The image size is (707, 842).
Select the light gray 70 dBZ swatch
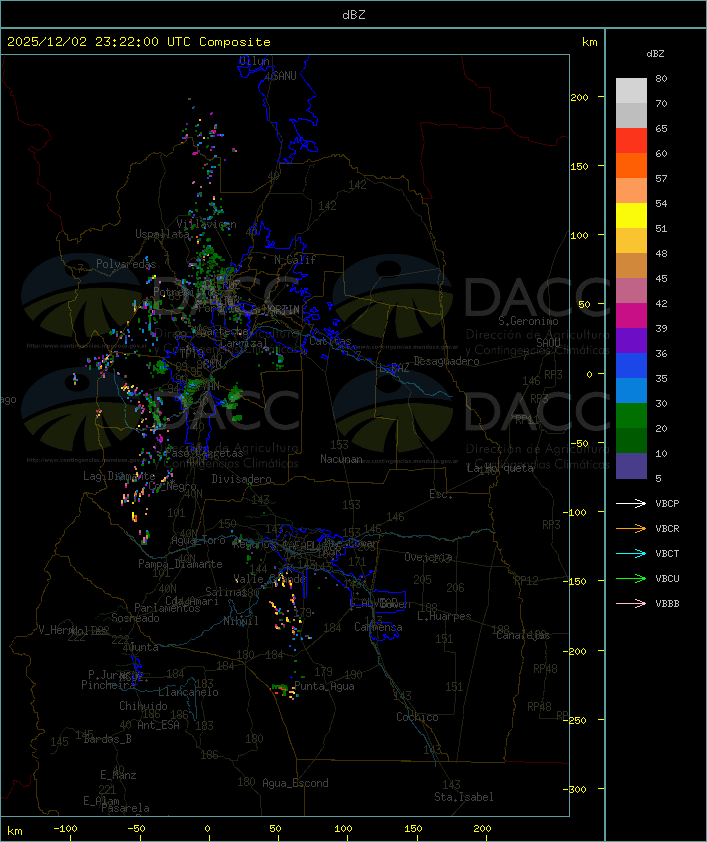pos(631,91)
